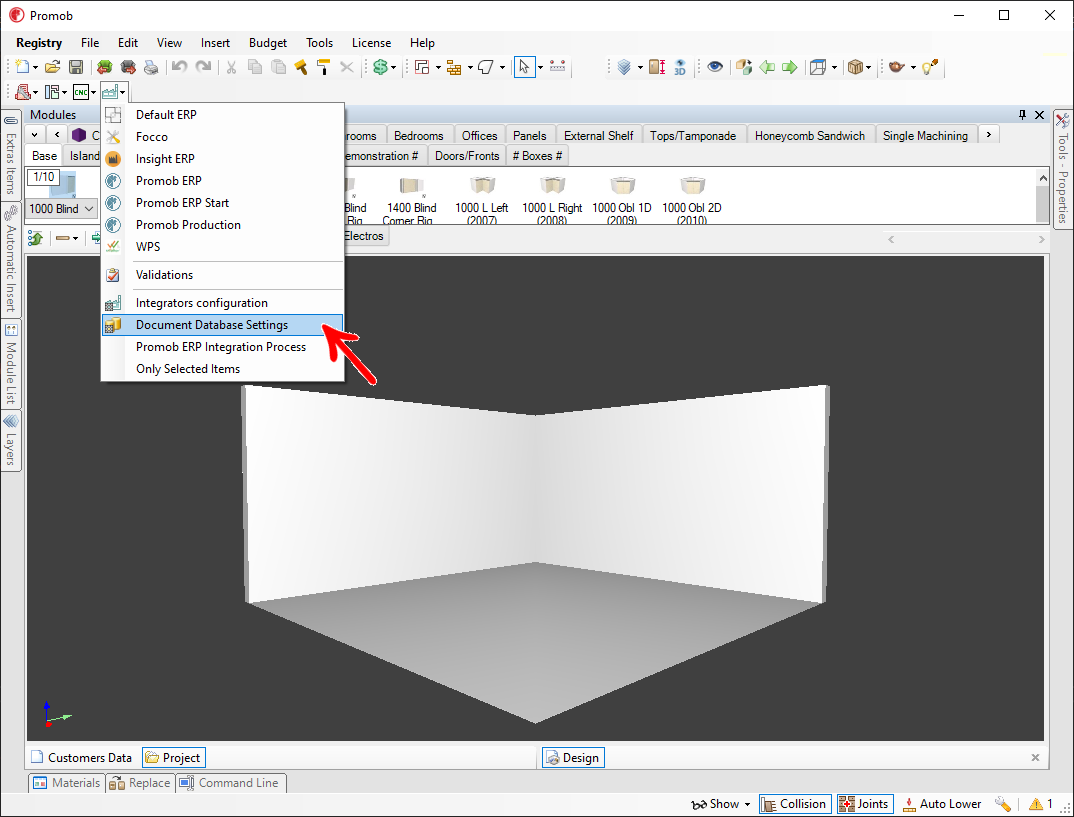Open the Doors/Fronts sub-tab
1074x817 pixels.
(x=467, y=155)
